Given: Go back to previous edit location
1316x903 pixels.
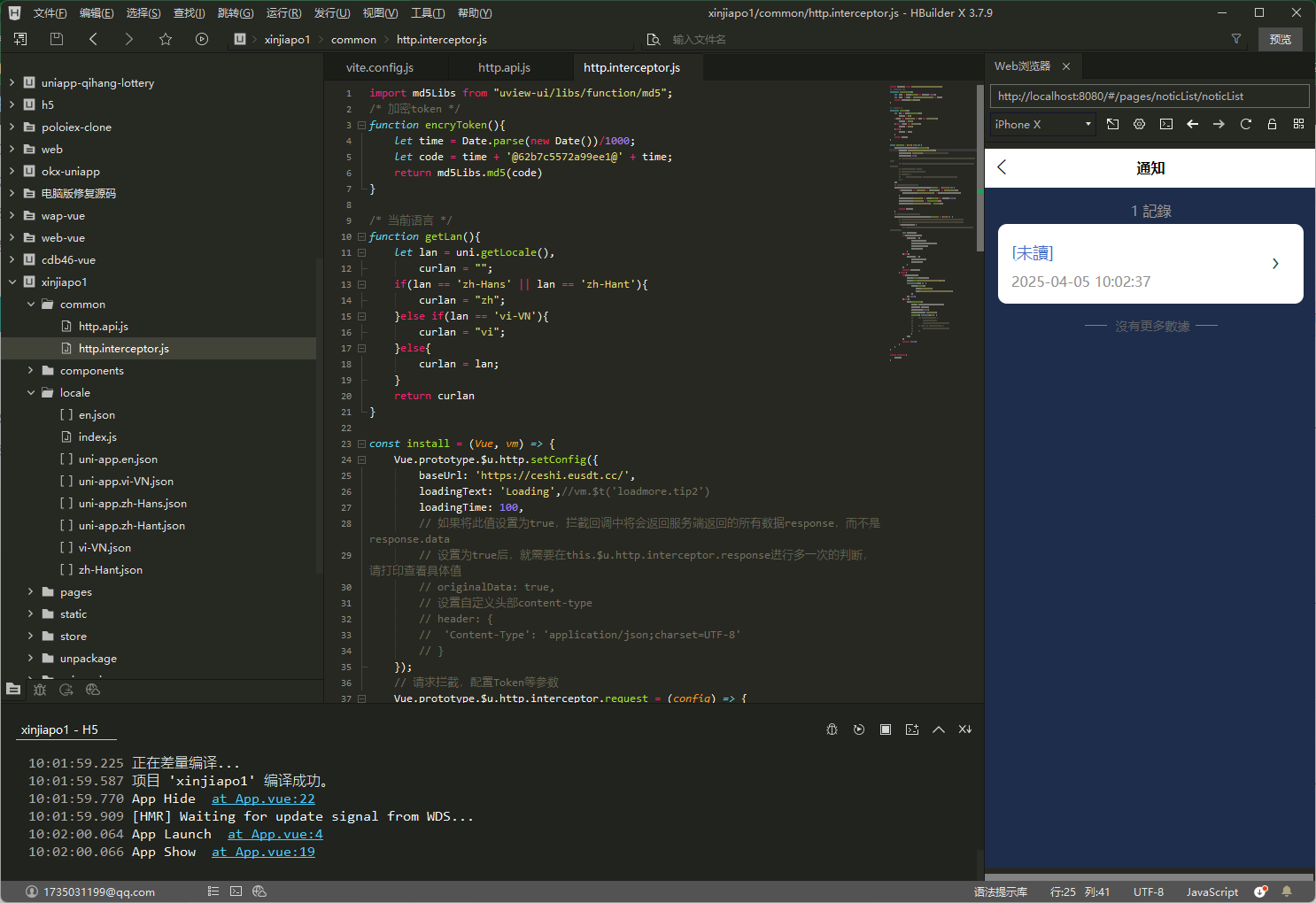Looking at the screenshot, I should [93, 39].
